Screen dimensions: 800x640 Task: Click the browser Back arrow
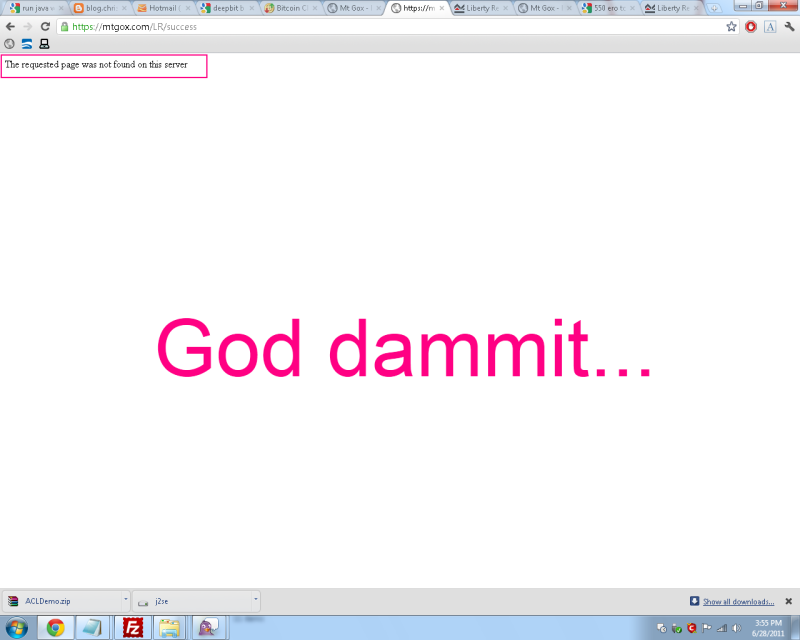pos(10,26)
